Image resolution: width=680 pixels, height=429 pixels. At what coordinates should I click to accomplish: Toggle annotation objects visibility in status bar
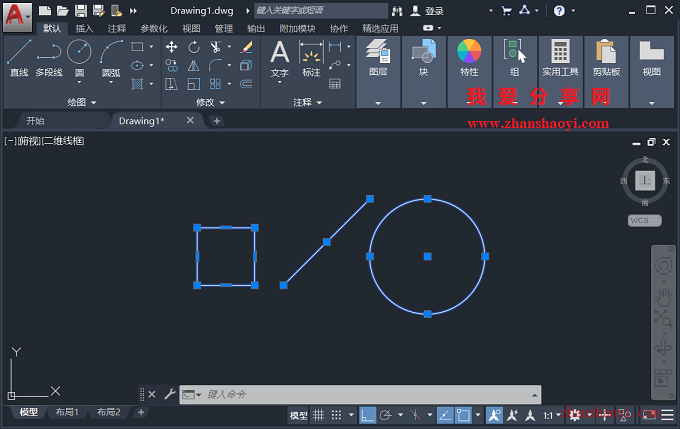tap(494, 415)
